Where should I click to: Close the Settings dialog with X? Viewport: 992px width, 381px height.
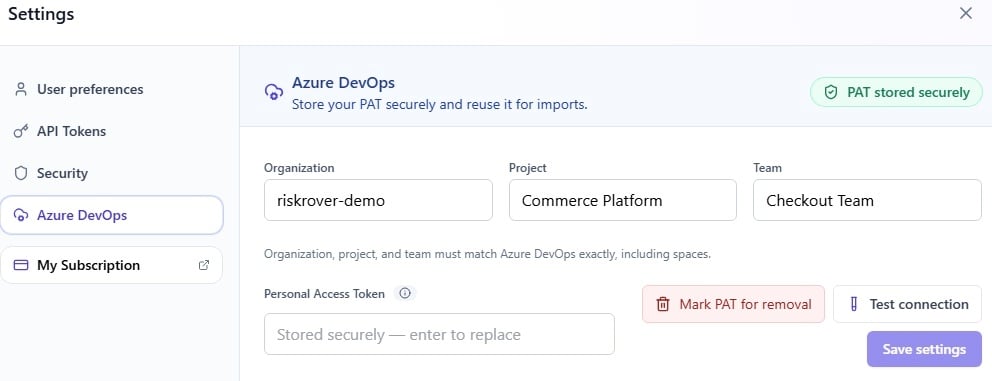965,13
